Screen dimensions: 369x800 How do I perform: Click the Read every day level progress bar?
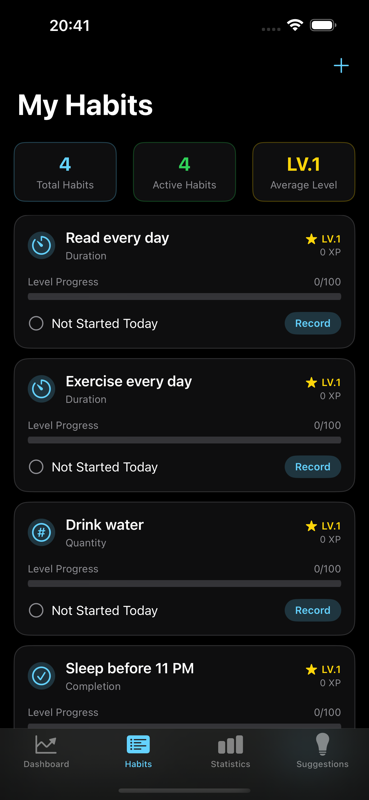pyautogui.click(x=184, y=296)
